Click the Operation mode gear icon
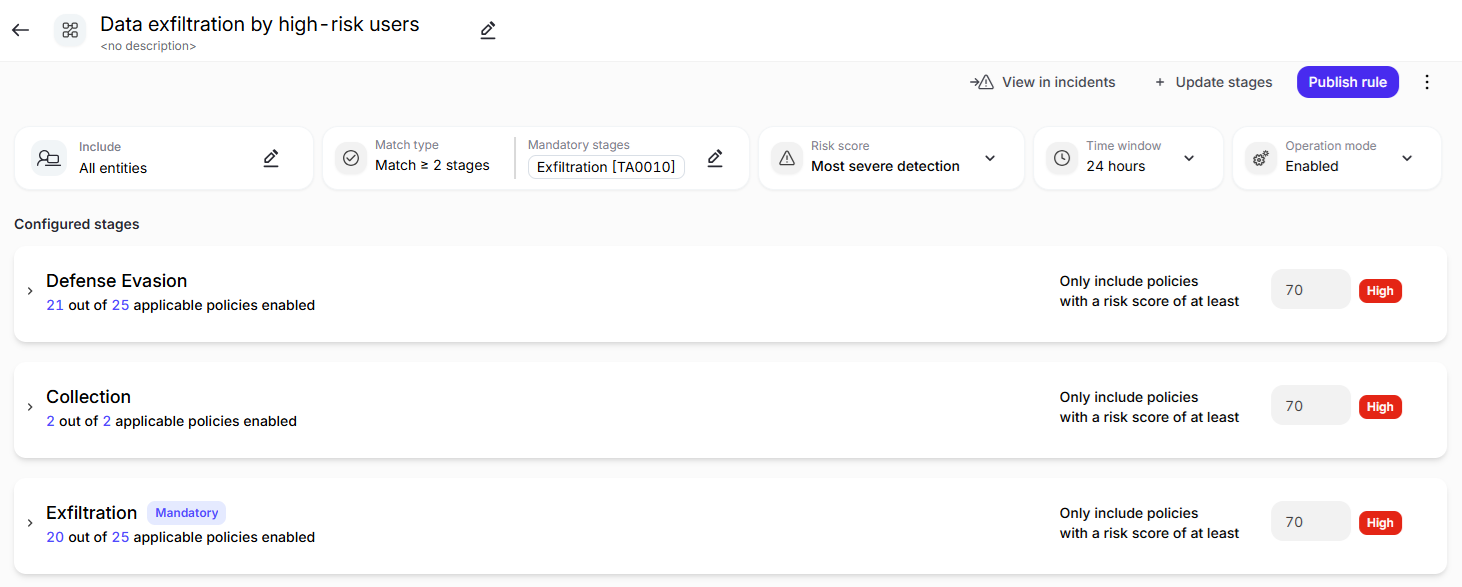This screenshot has width=1462, height=587. click(1261, 158)
